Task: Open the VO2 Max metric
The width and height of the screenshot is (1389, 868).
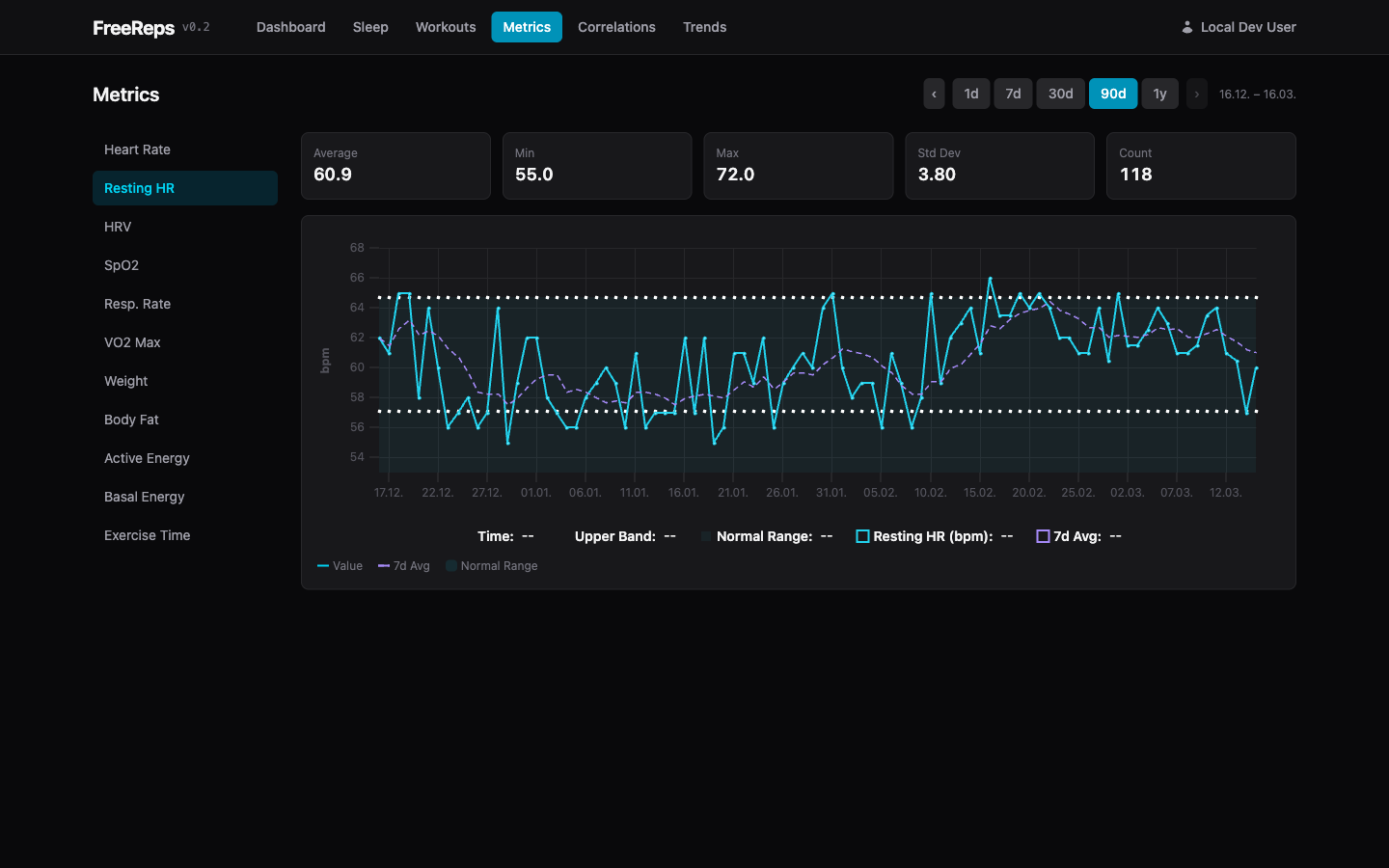Action: (x=131, y=342)
